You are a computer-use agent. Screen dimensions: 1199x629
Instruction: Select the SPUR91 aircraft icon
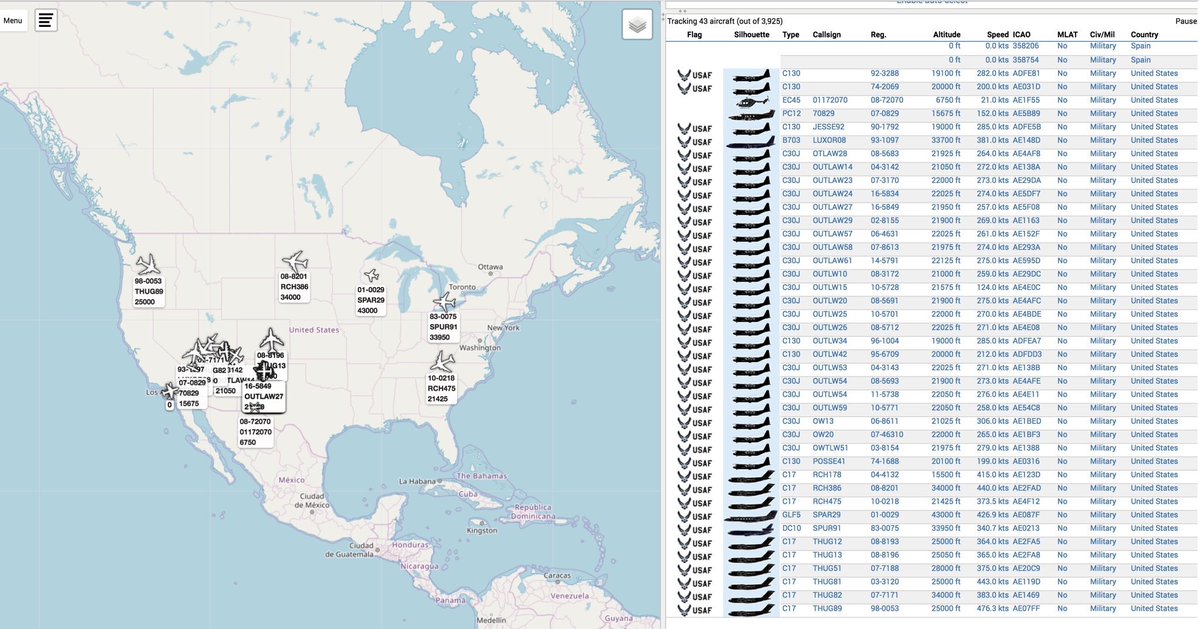444,302
